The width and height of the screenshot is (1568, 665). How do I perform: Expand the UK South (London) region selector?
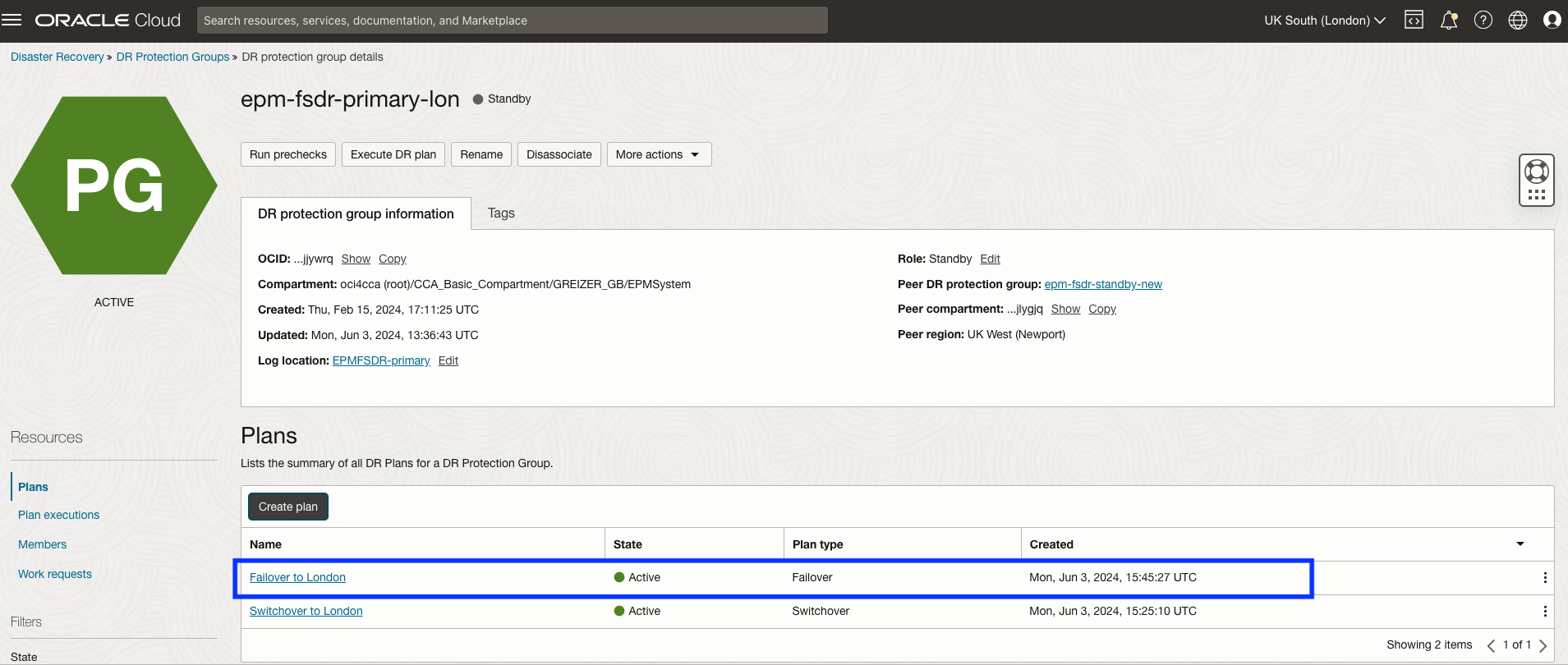tap(1325, 21)
